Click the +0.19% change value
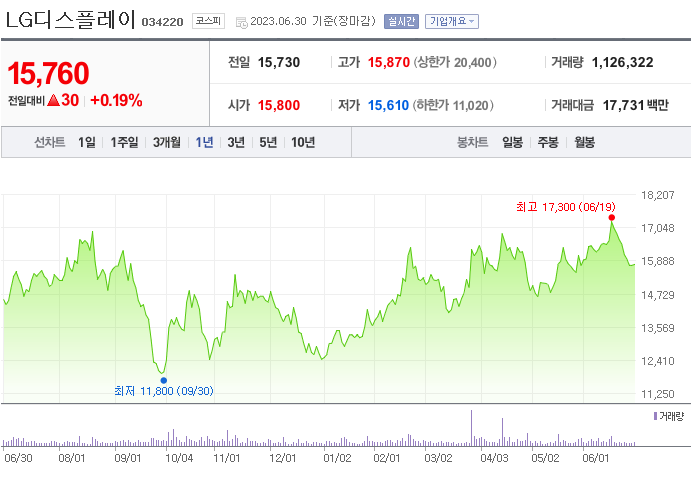 (x=116, y=100)
